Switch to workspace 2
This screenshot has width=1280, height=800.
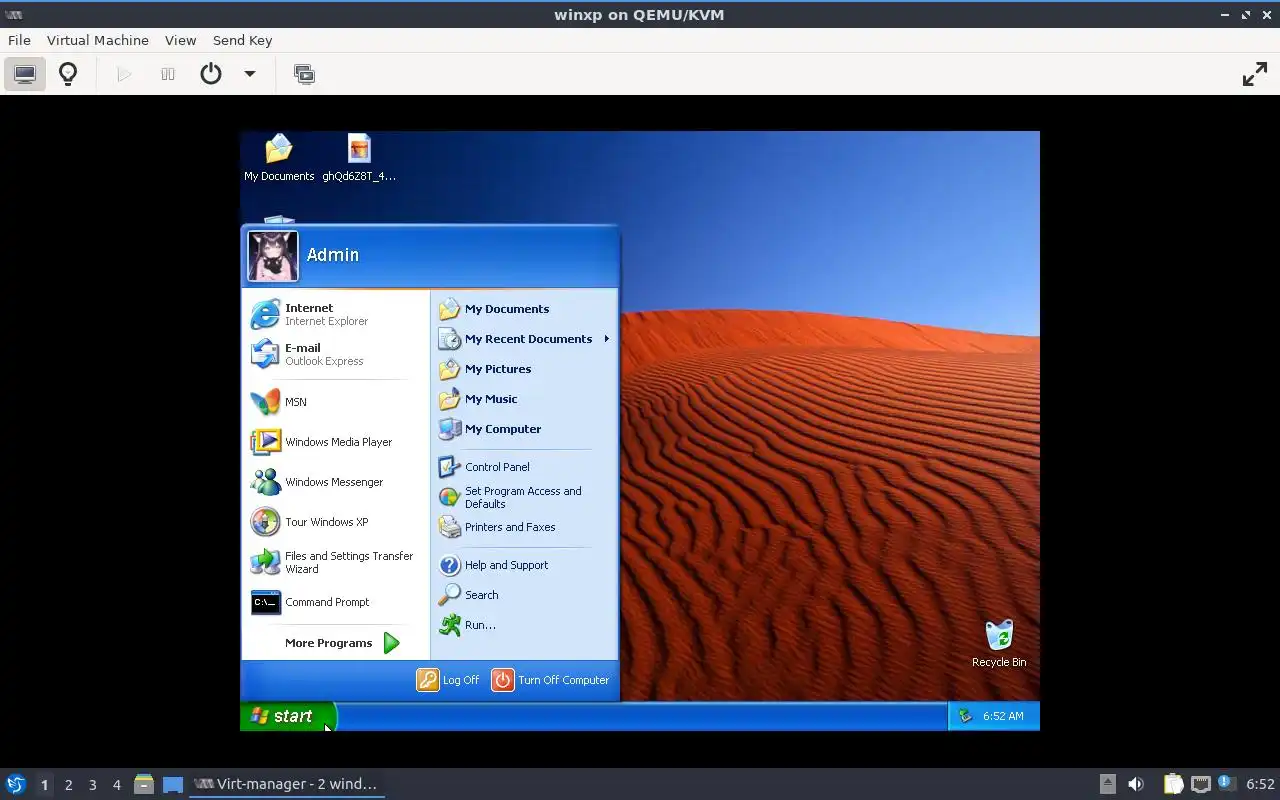[68, 785]
